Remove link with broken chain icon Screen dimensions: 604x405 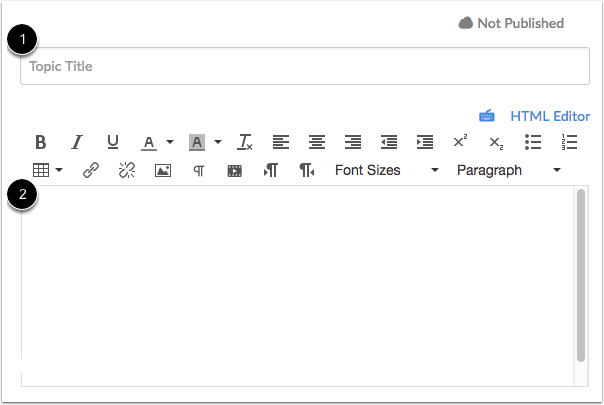(127, 170)
